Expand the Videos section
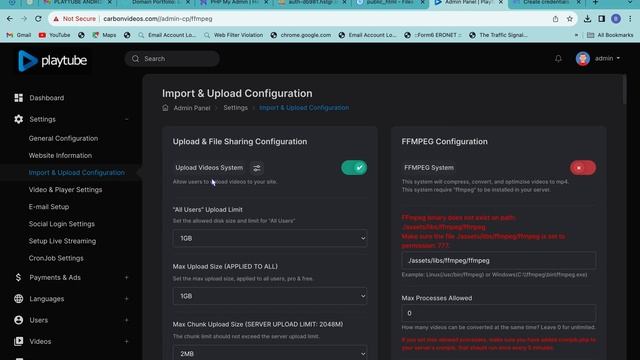This screenshot has height=360, width=640. click(x=127, y=341)
